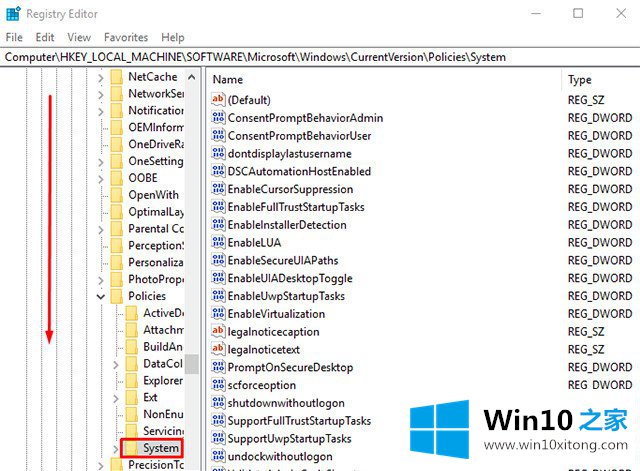This screenshot has width=640, height=471.
Task: Expand the Parental Controls tree node
Action: 101,229
